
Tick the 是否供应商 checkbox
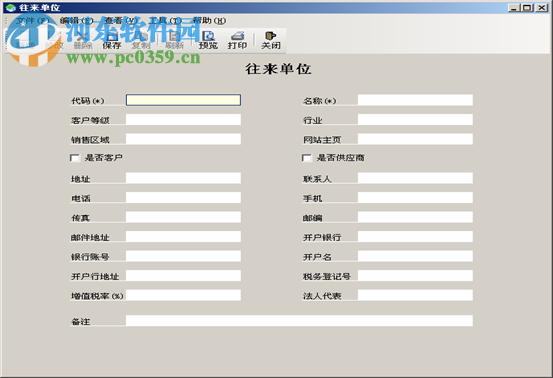click(306, 158)
